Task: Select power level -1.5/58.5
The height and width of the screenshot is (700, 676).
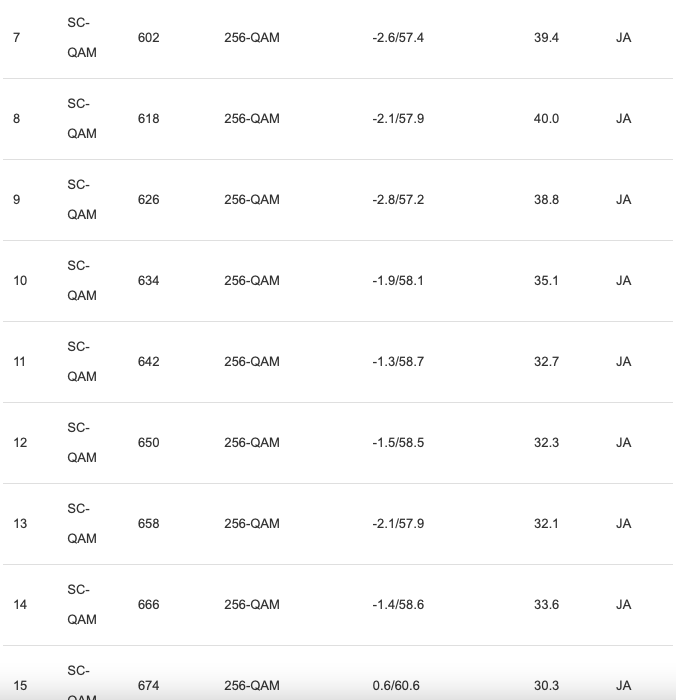Action: click(398, 443)
